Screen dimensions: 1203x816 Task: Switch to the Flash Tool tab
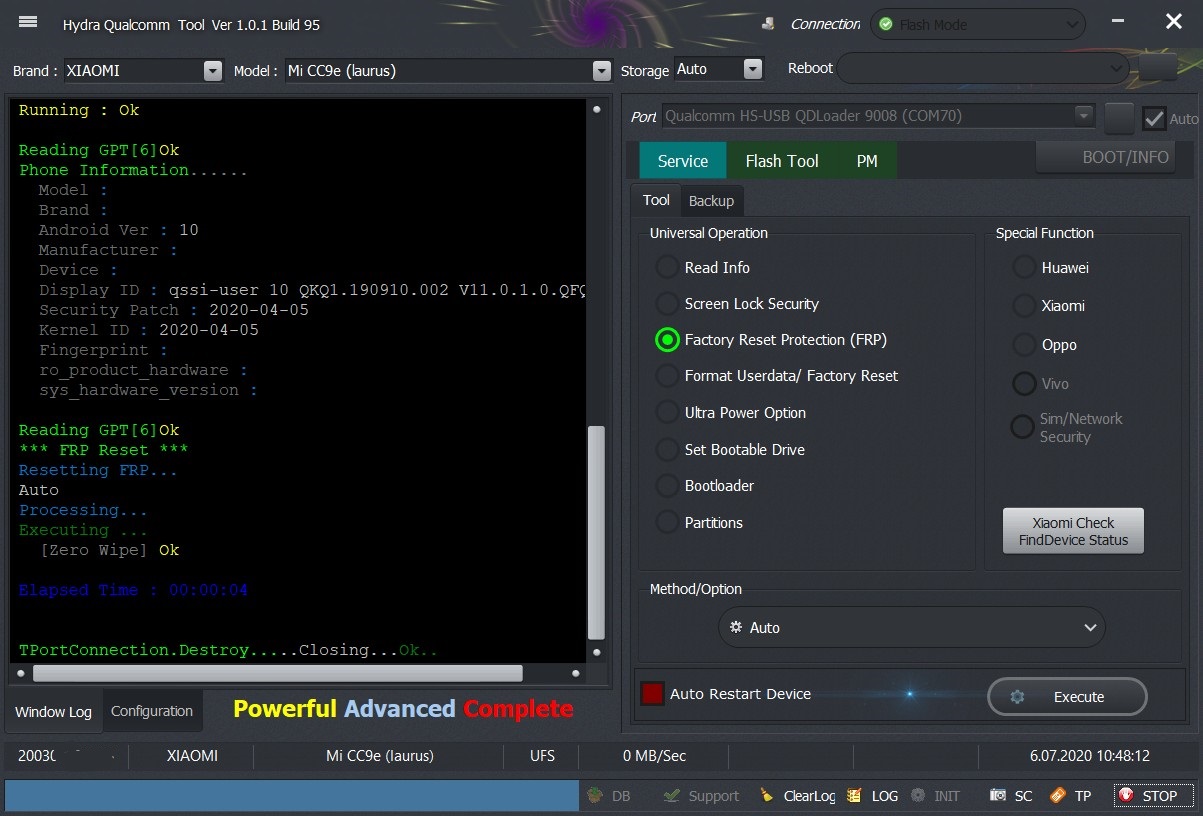(x=781, y=161)
